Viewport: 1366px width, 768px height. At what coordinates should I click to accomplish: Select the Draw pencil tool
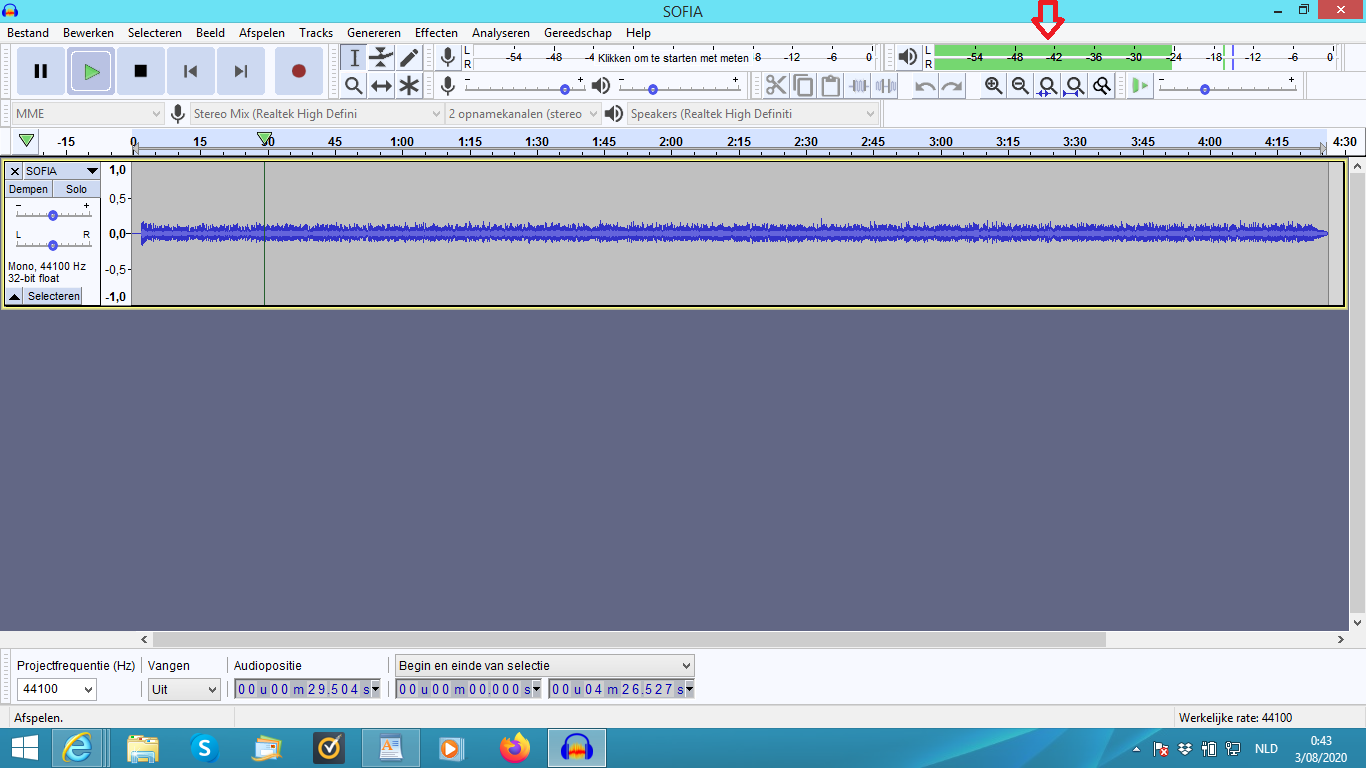tap(409, 58)
